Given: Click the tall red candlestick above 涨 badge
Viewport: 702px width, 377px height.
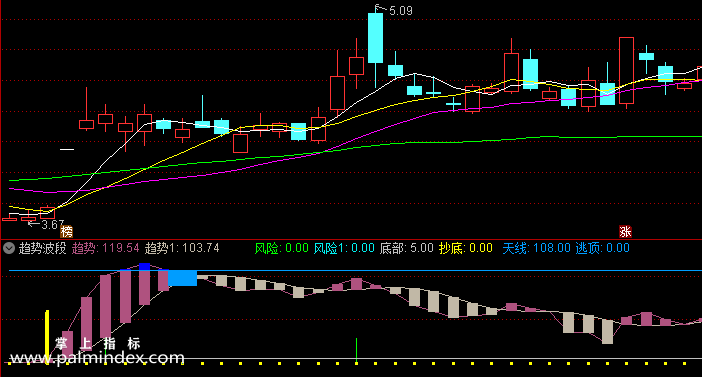Looking at the screenshot, I should [x=626, y=71].
